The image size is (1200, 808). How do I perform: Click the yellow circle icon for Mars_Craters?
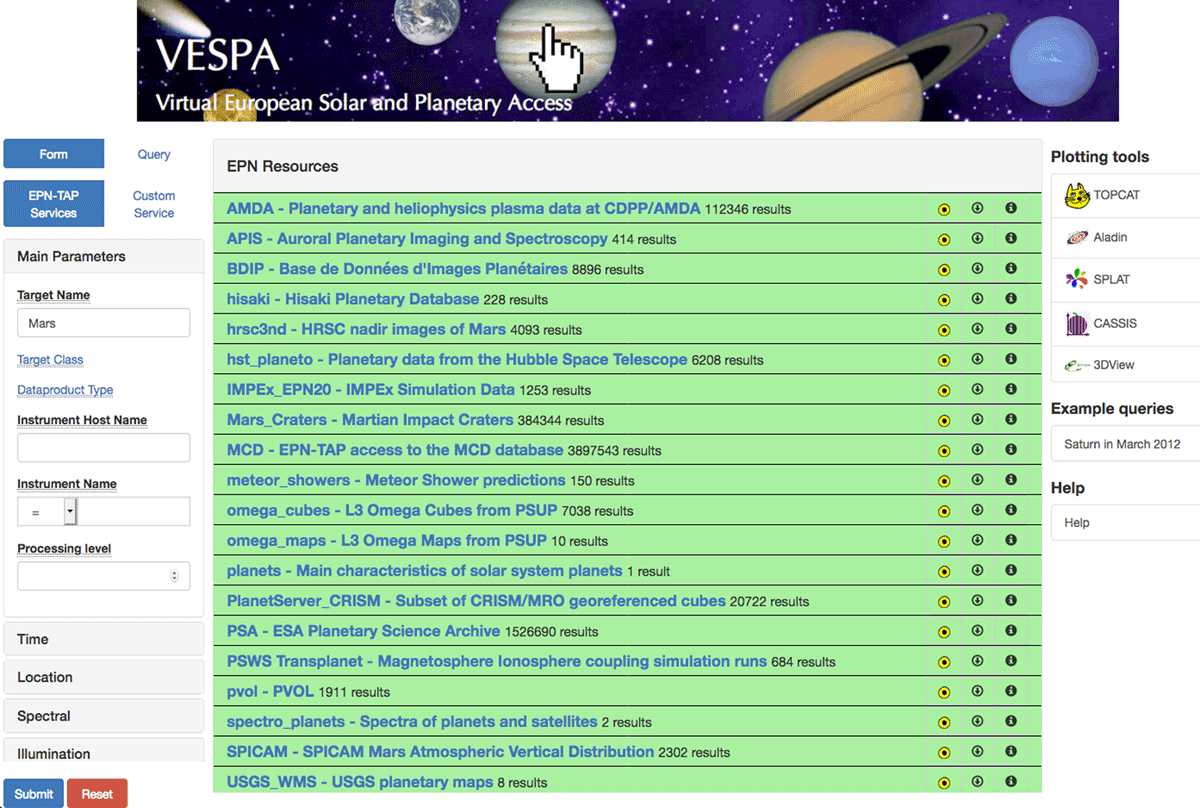[x=944, y=421]
